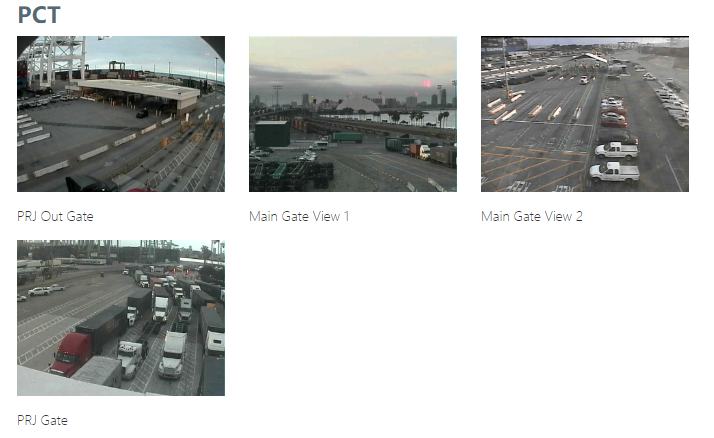Screen dimensions: 714x438
Task: Click the white dome in Main Gate View 1
Action: click(x=357, y=105)
